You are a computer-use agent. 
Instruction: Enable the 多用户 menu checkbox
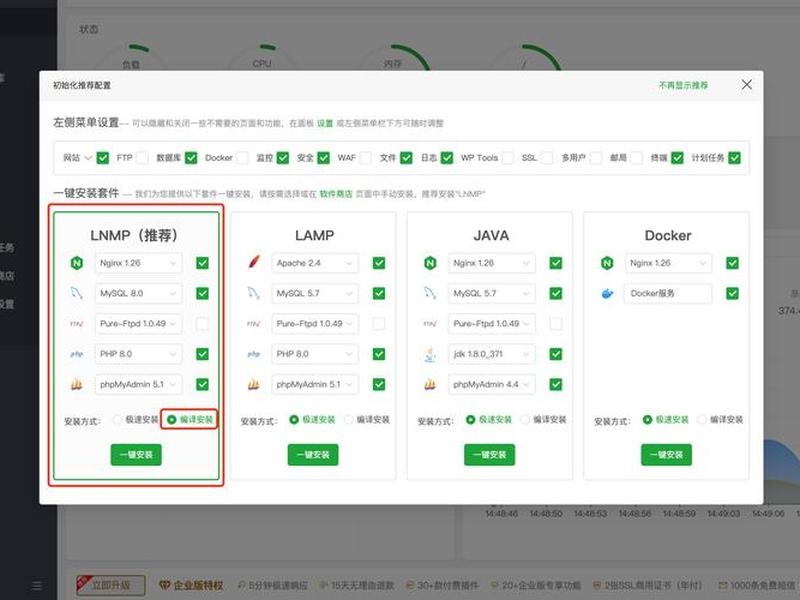pyautogui.click(x=595, y=158)
